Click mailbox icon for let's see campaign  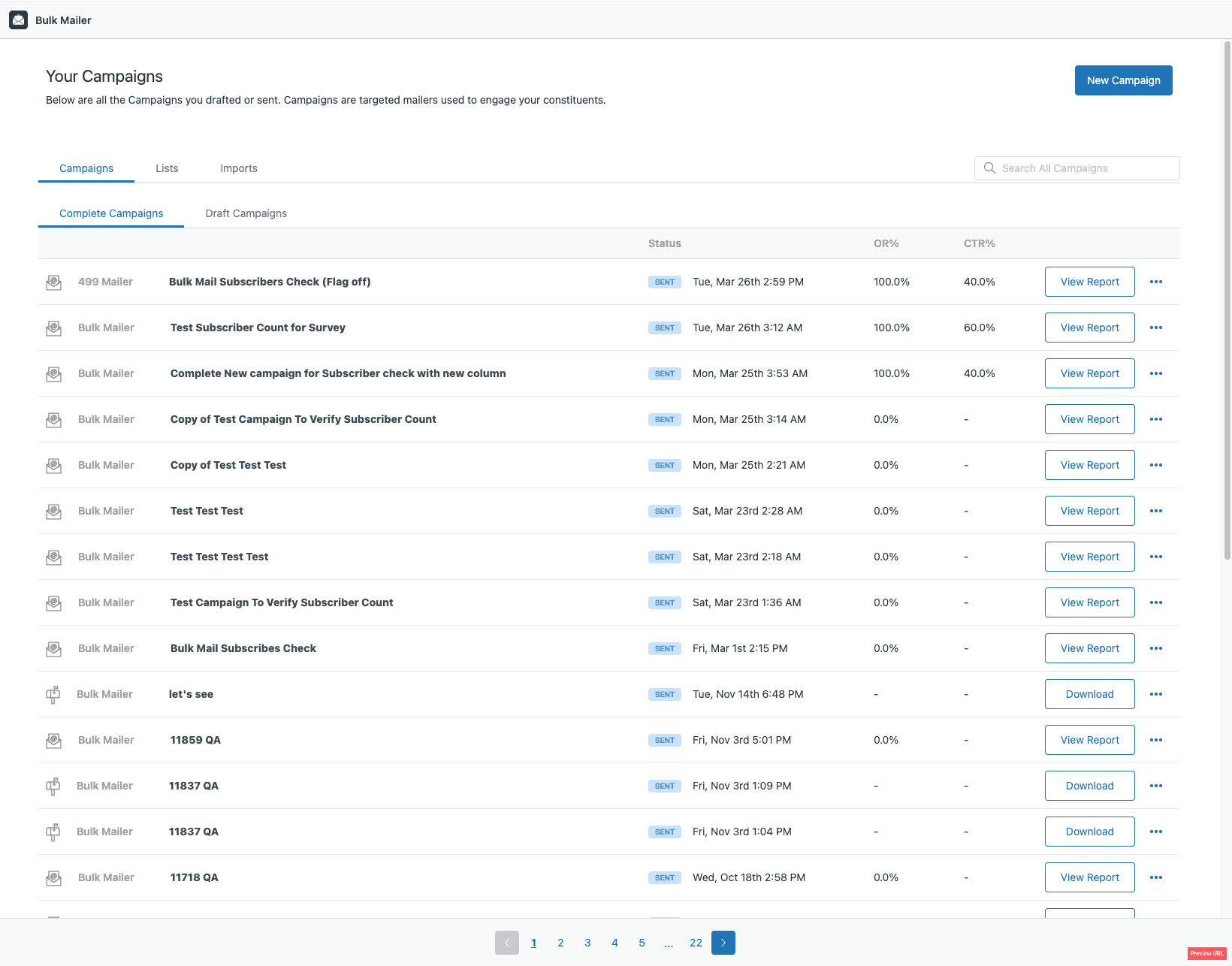(53, 695)
